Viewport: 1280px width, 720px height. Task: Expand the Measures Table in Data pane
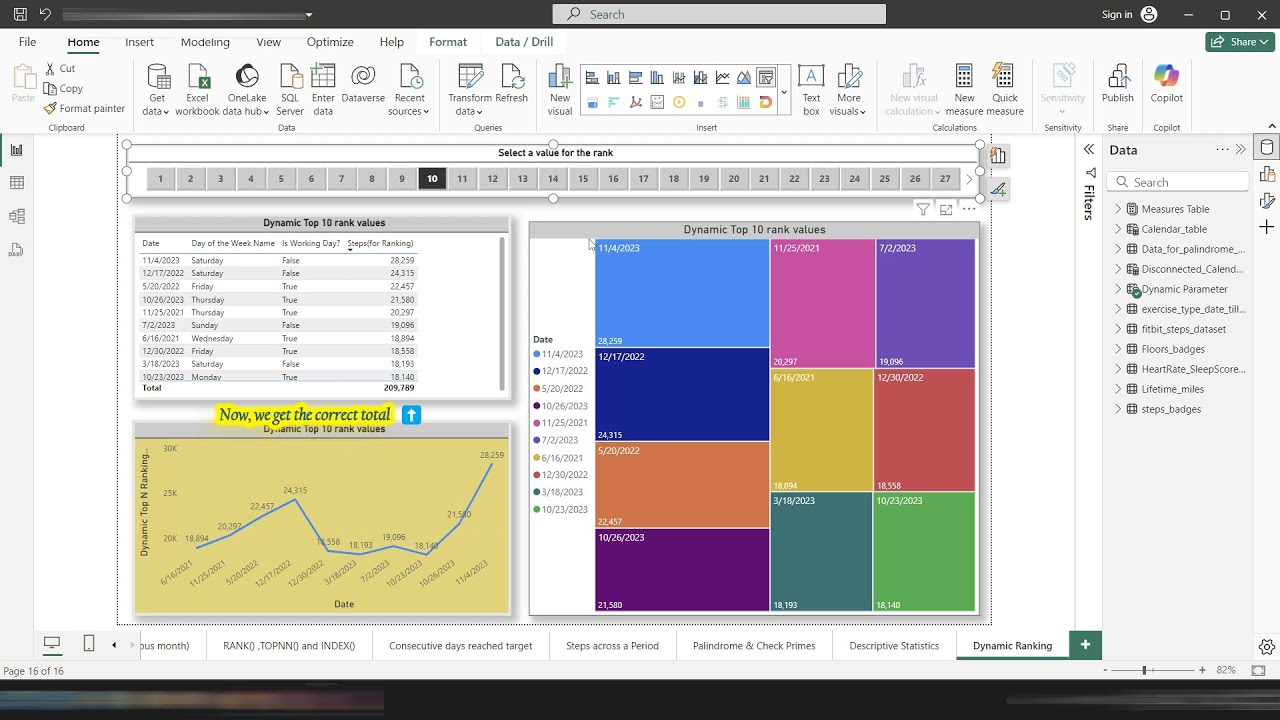click(1118, 209)
